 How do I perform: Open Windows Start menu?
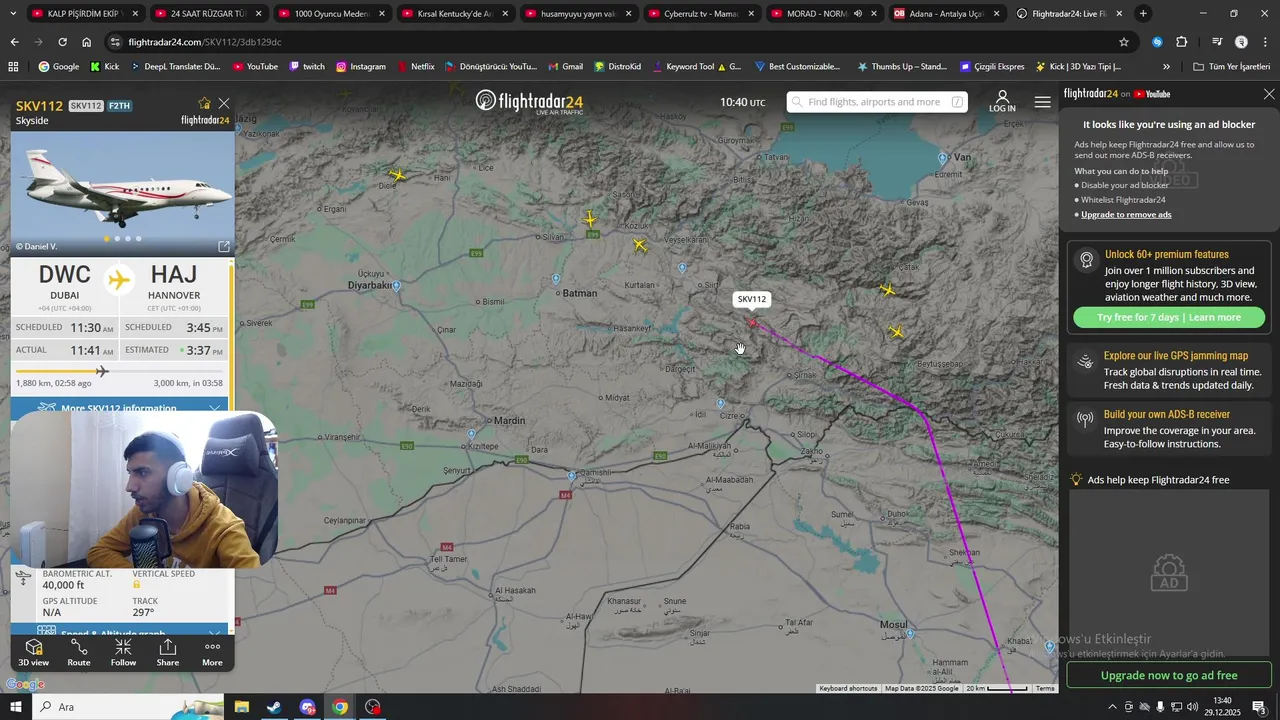click(16, 707)
